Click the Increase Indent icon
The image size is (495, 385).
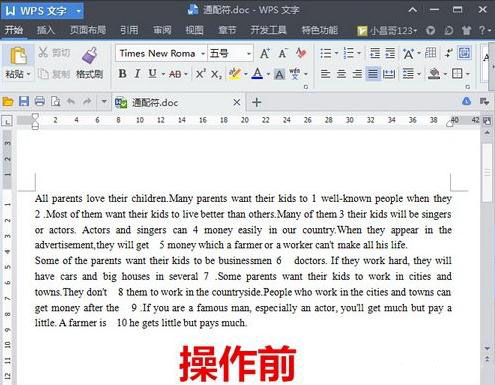click(390, 53)
